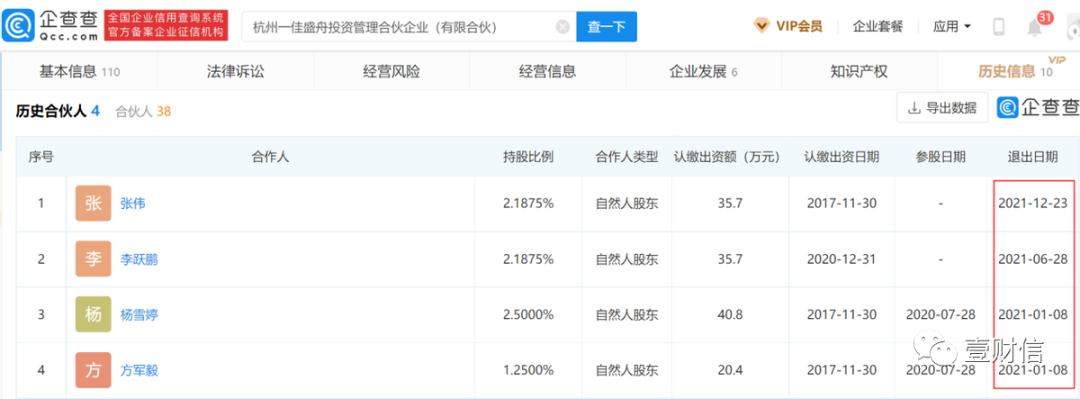
Task: Click the 参股日期 column header
Action: click(x=941, y=156)
